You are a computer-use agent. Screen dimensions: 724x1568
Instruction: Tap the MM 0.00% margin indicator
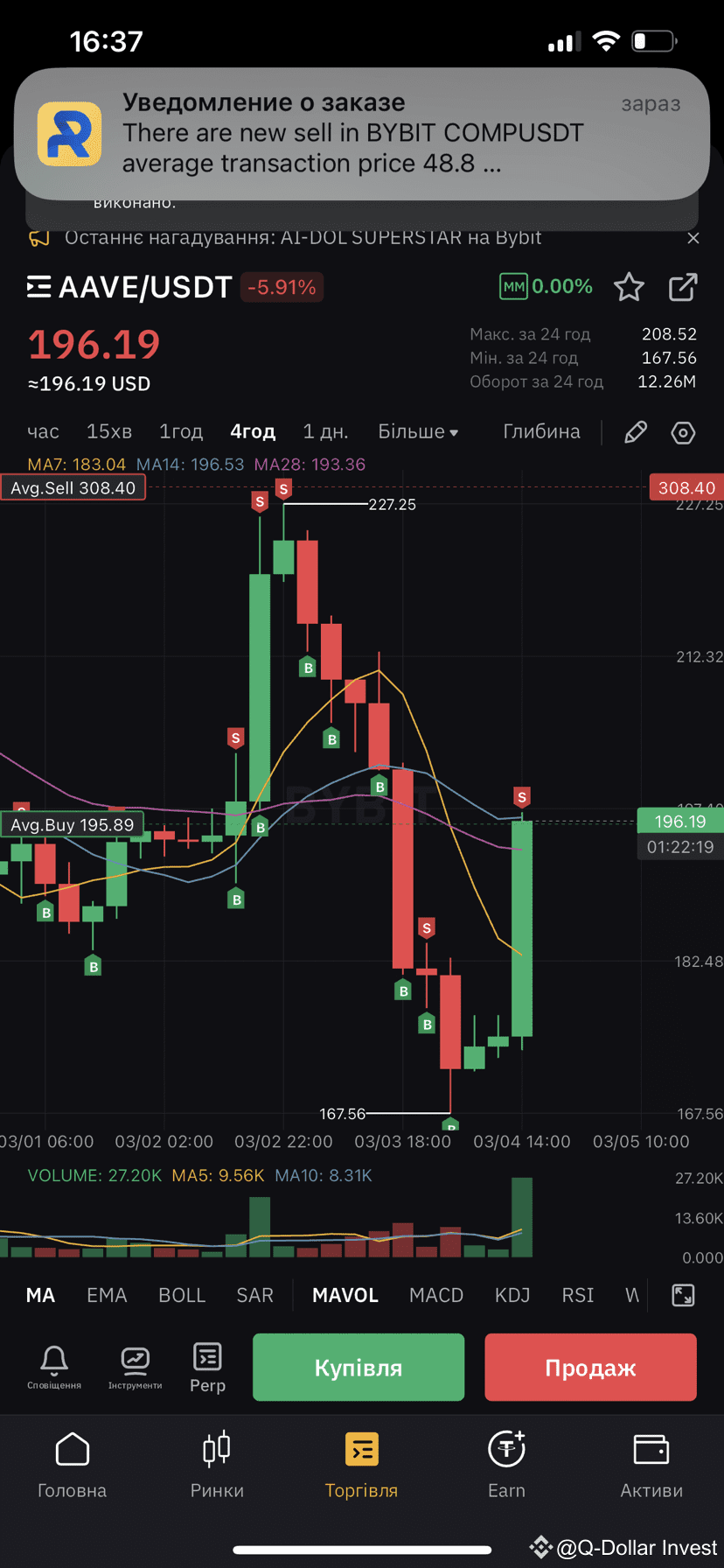546,286
